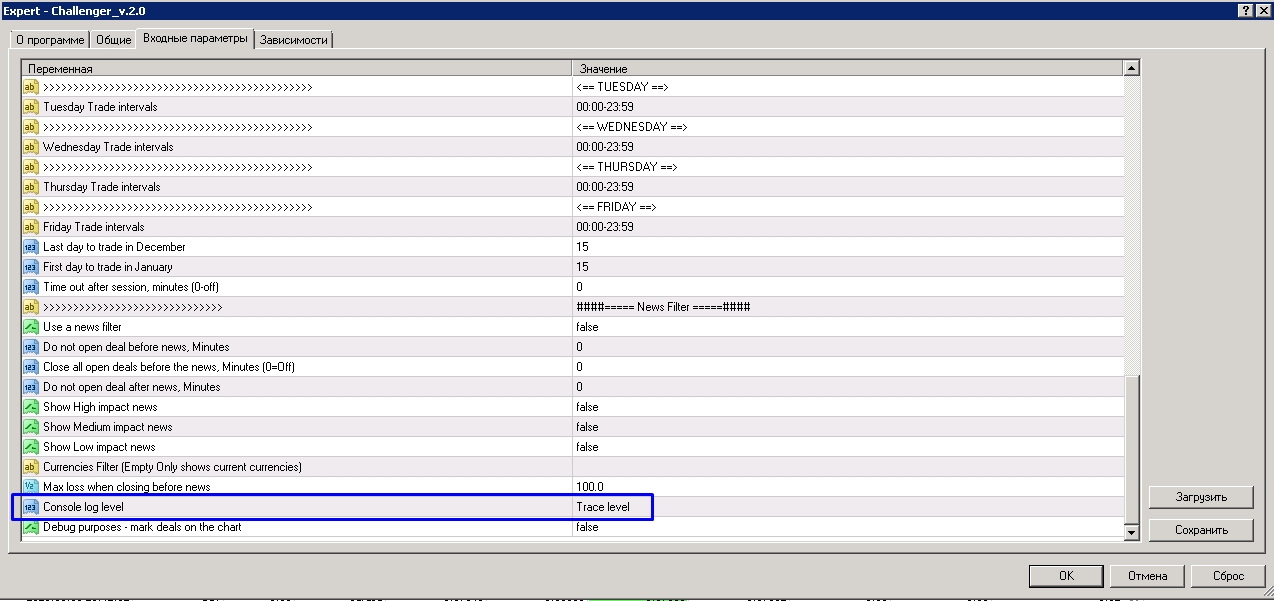
Task: Click the OK button
Action: point(1066,576)
